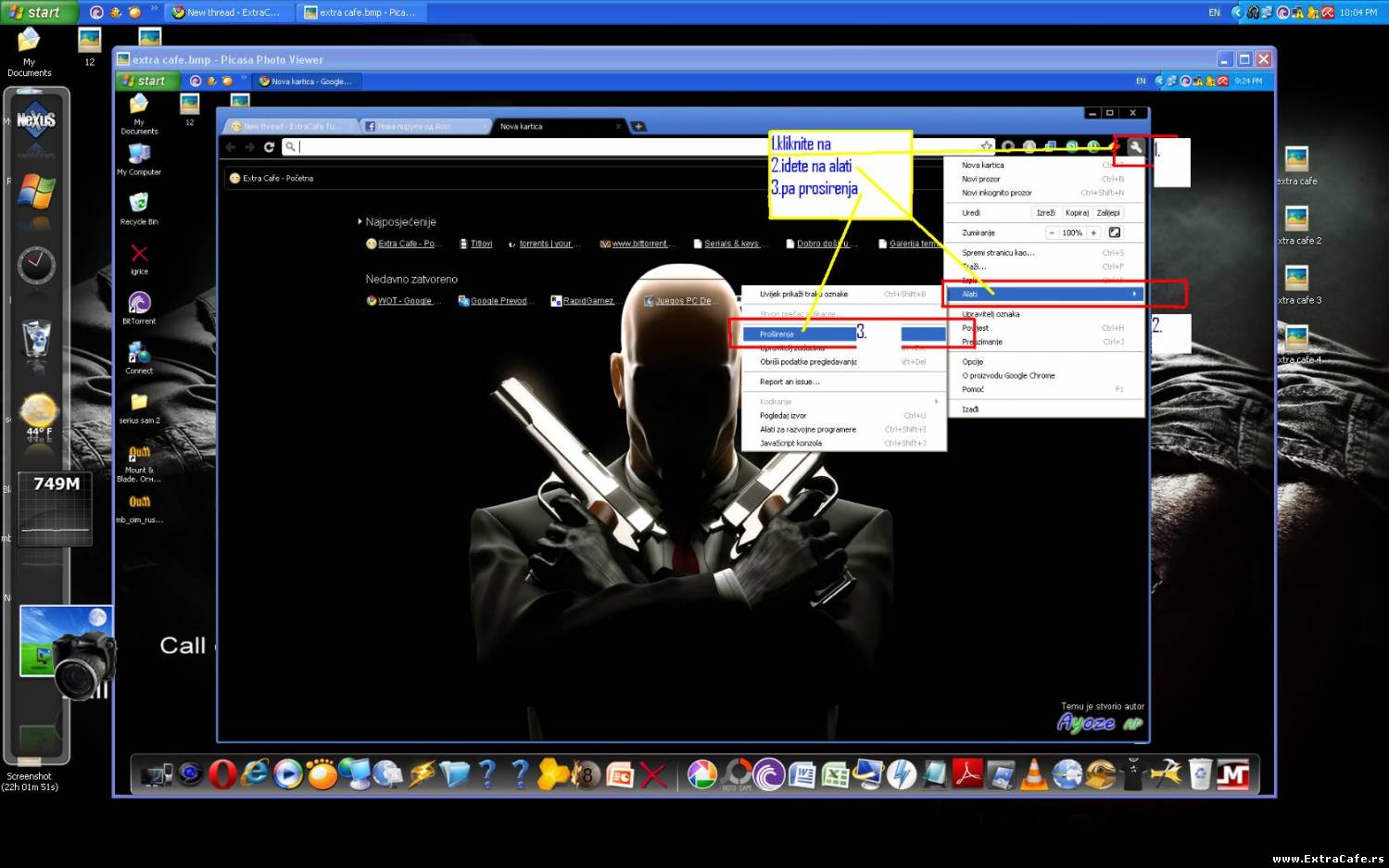
Task: Click the Word icon in the dock
Action: 802,774
